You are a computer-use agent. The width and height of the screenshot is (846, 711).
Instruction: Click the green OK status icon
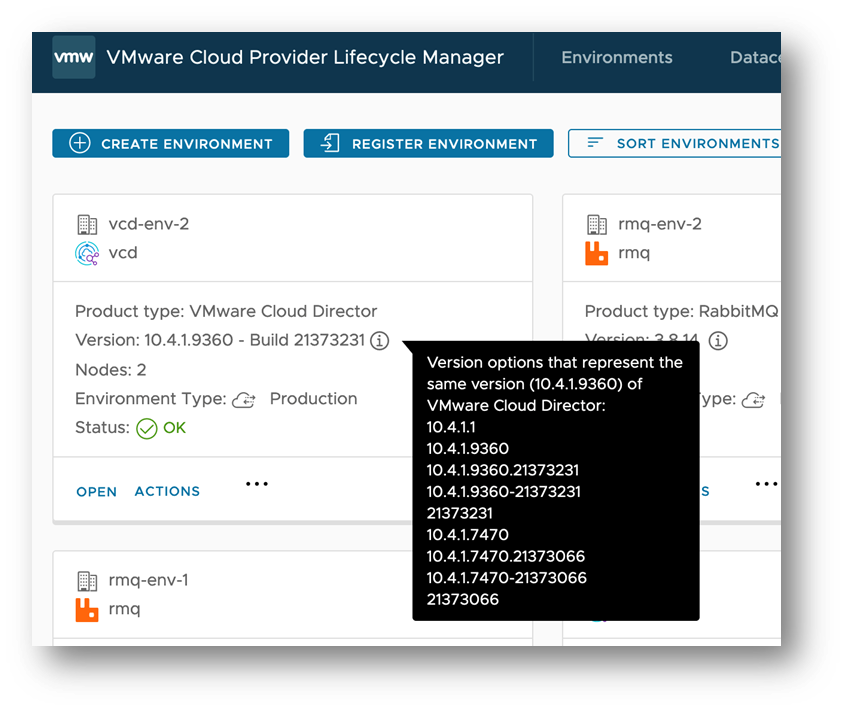click(147, 428)
